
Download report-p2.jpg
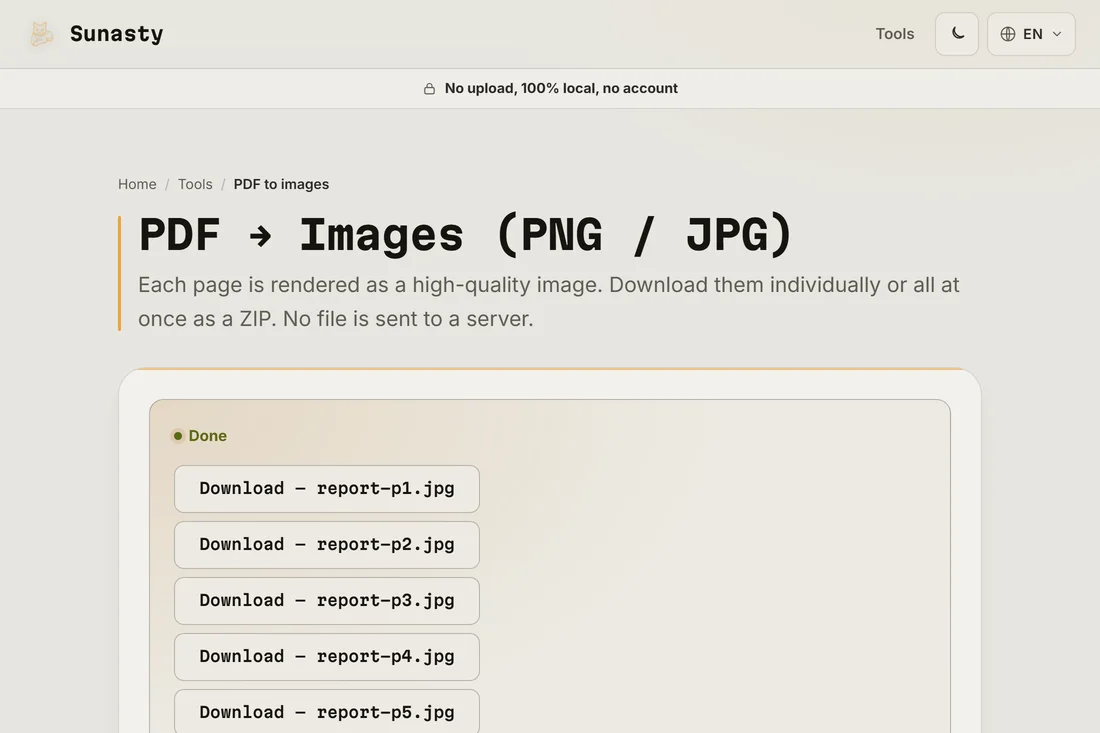(327, 545)
